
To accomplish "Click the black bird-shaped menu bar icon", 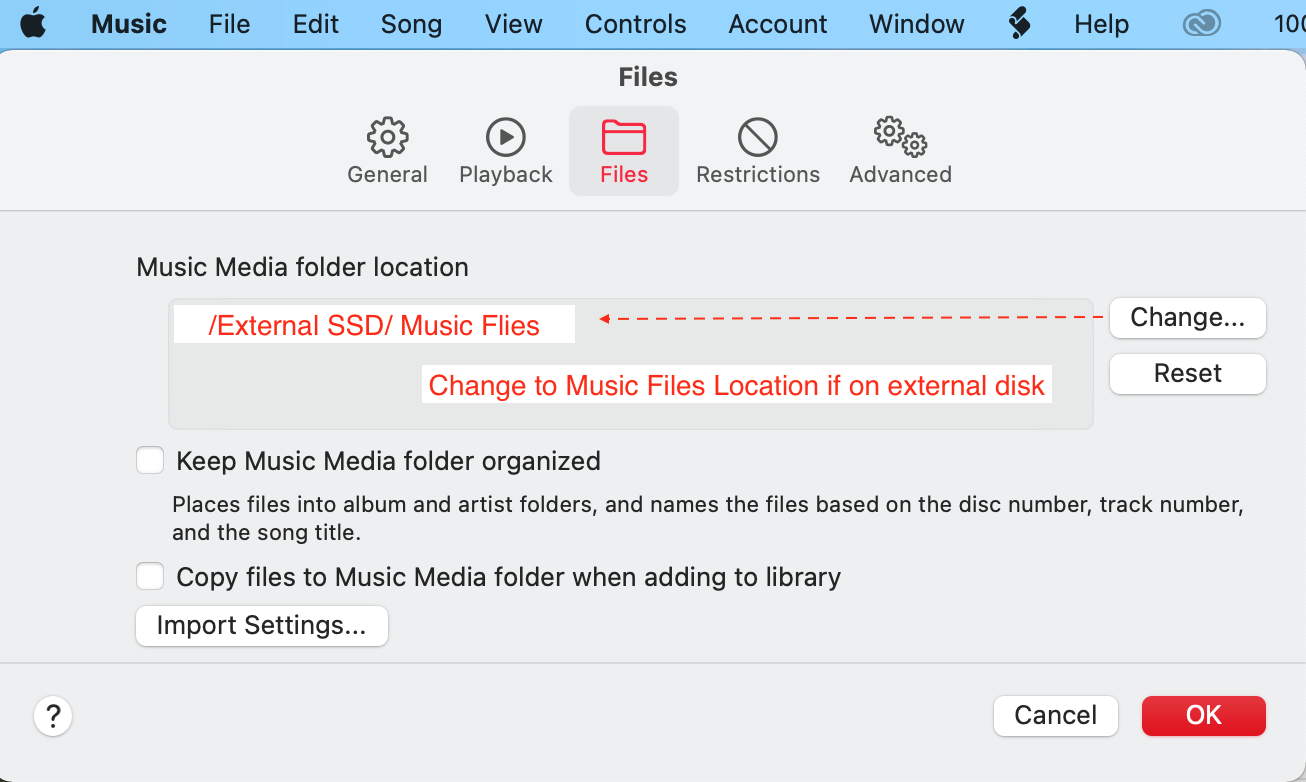I will tap(1019, 23).
